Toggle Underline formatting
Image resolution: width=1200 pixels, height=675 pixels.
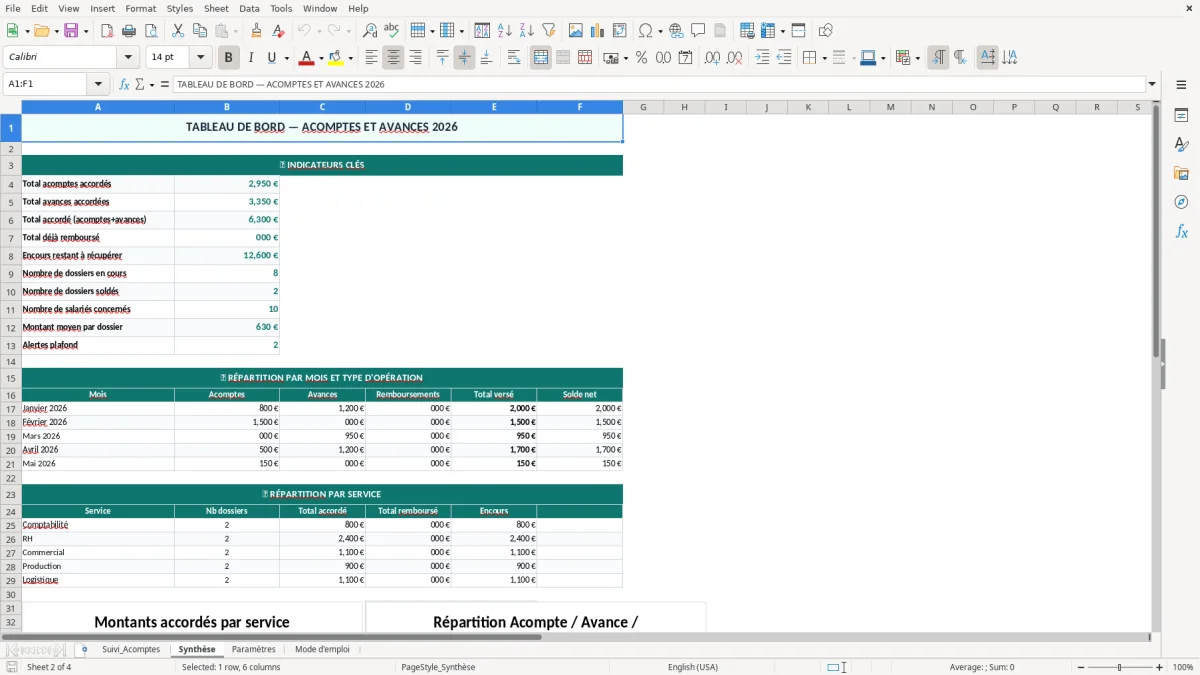point(271,58)
